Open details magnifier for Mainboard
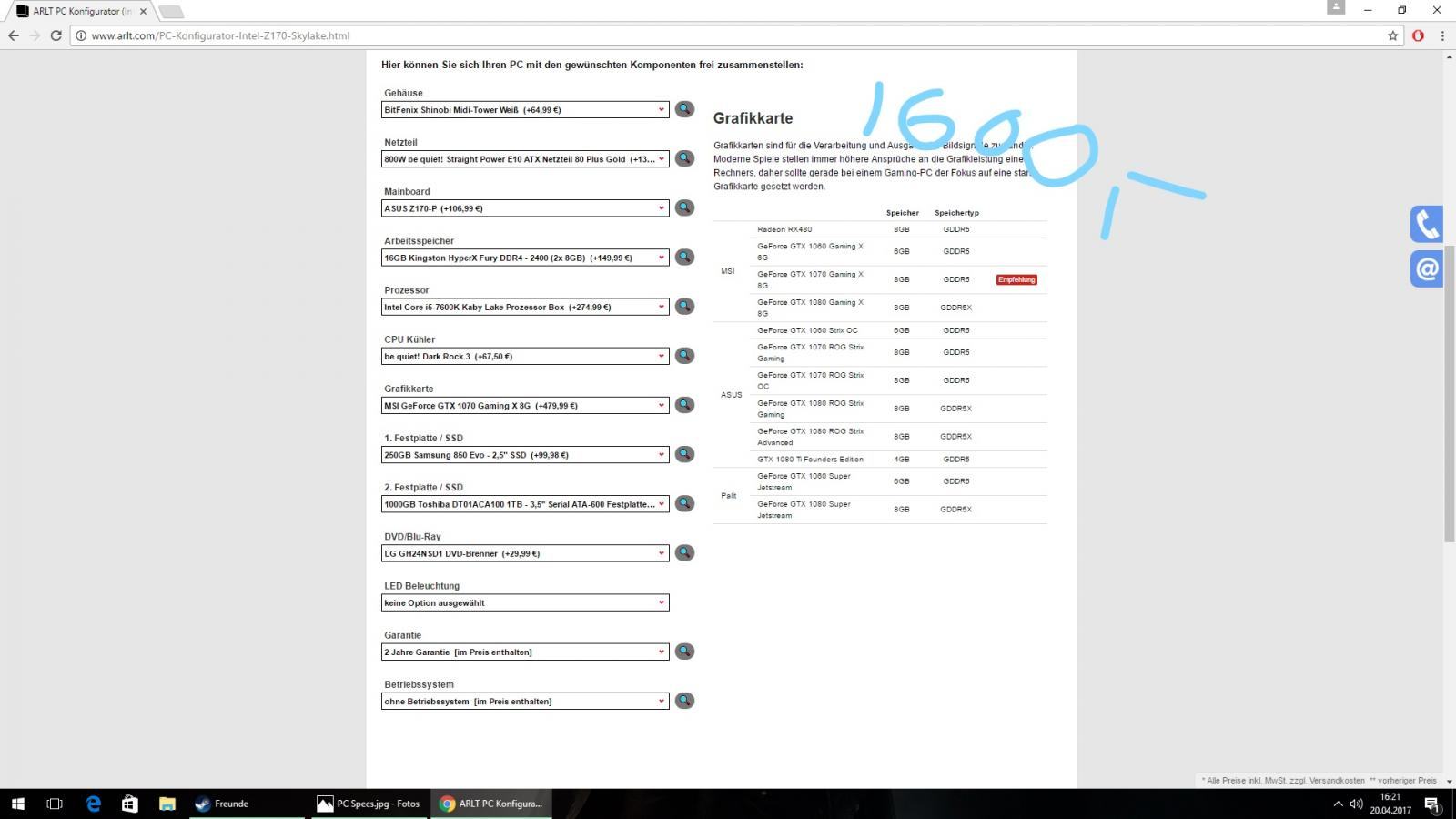Viewport: 1456px width, 819px height. click(684, 207)
